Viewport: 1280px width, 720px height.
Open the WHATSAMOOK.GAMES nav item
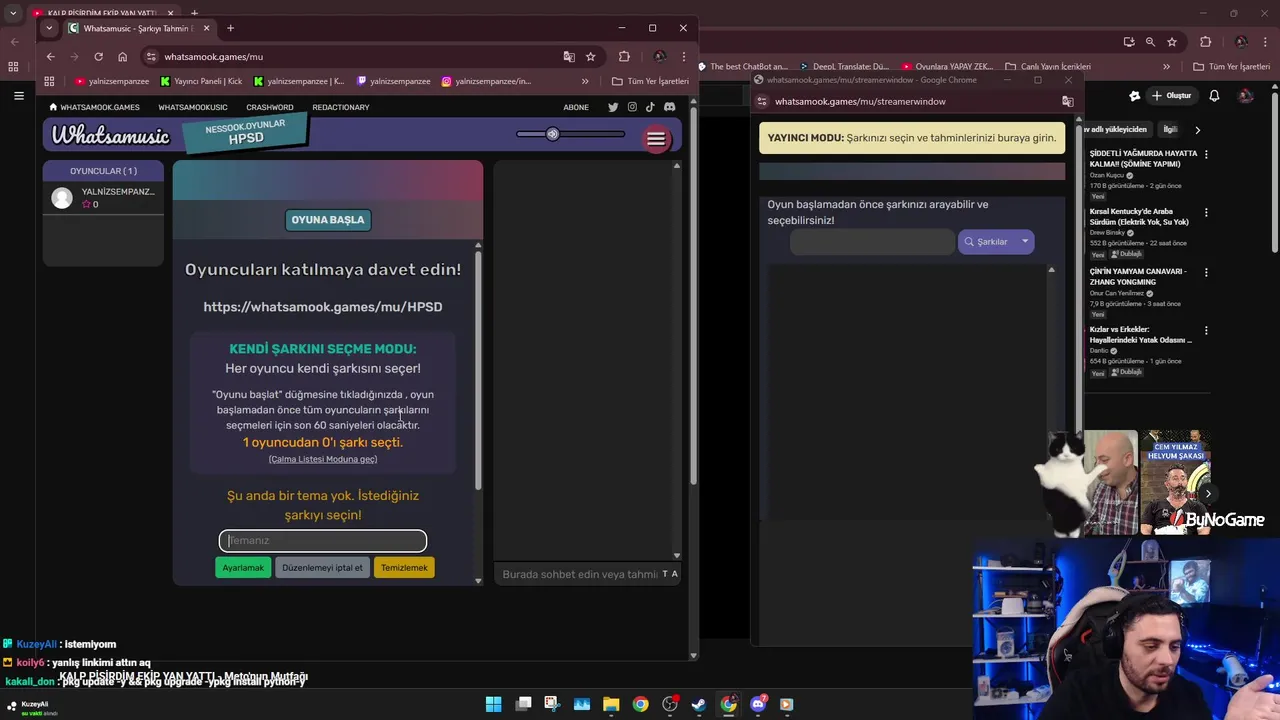tap(94, 107)
